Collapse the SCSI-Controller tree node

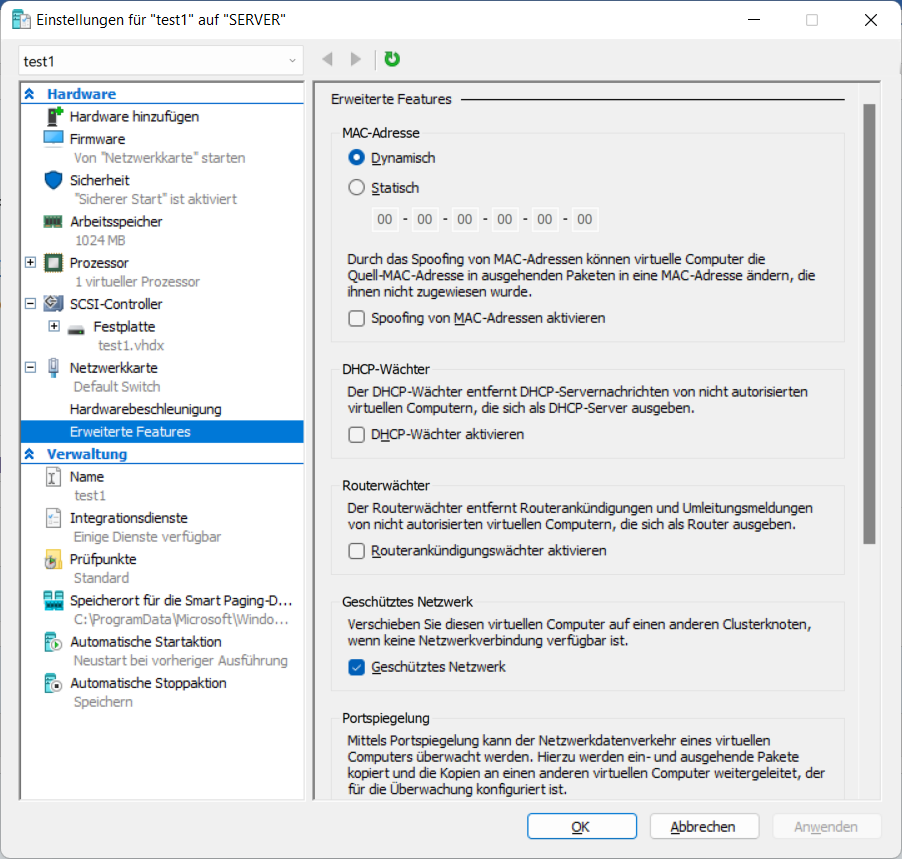pyautogui.click(x=30, y=303)
